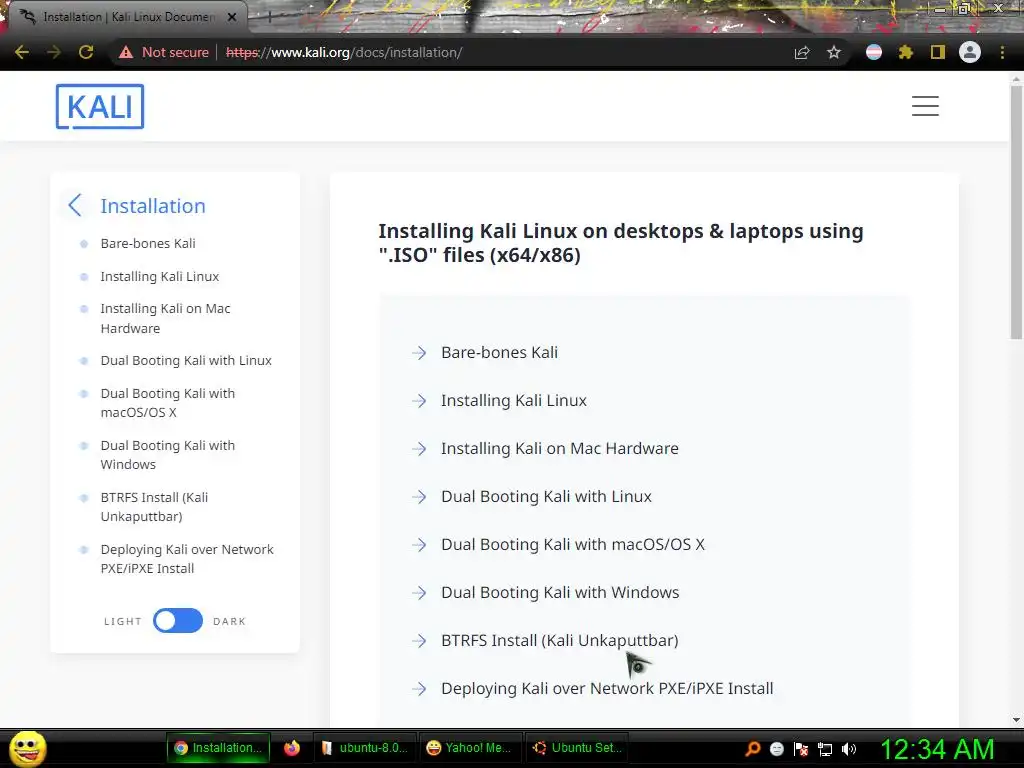The image size is (1024, 768).
Task: Click the address bar URL
Action: tap(344, 52)
